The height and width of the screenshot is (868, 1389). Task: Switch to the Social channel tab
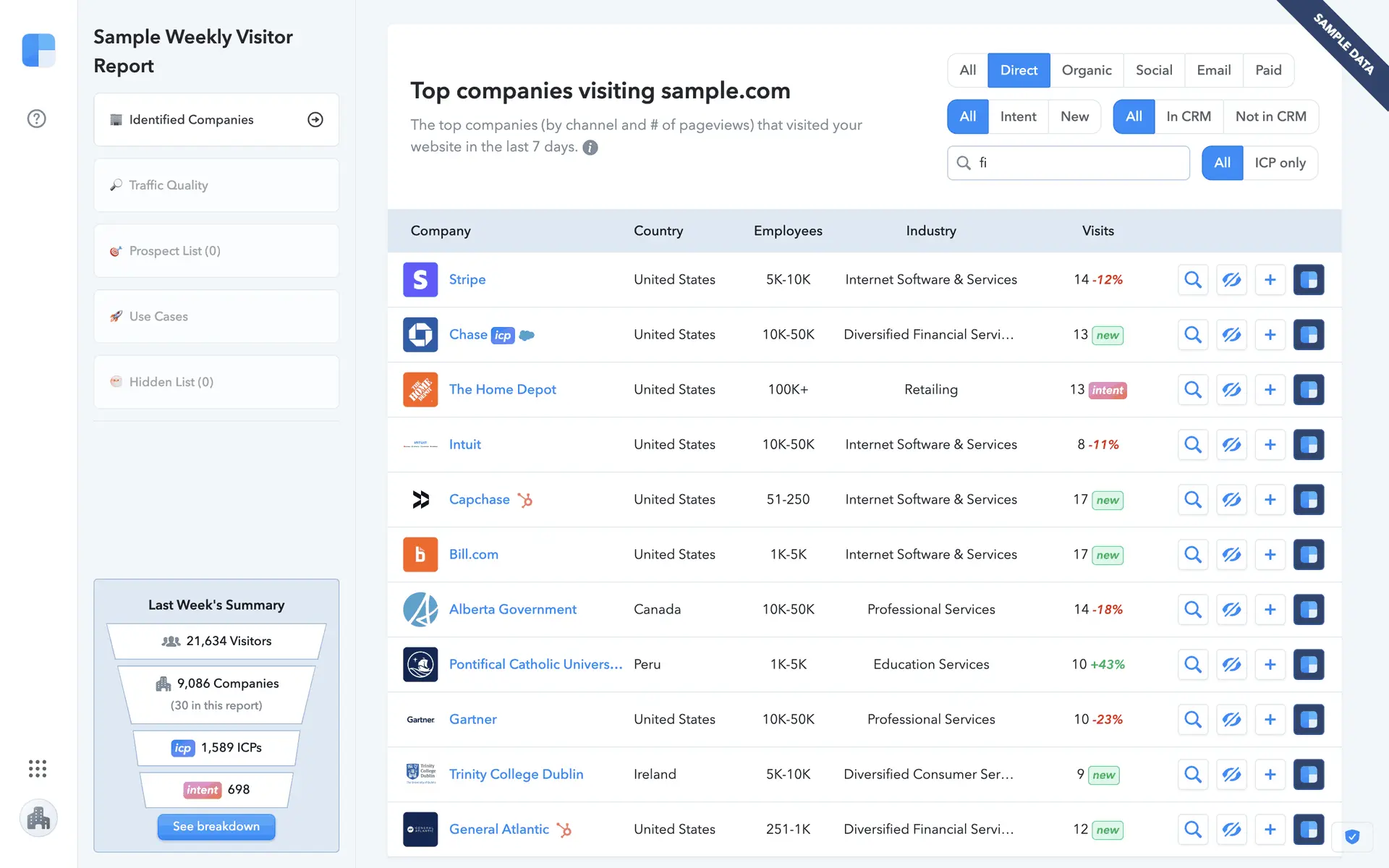1153,70
